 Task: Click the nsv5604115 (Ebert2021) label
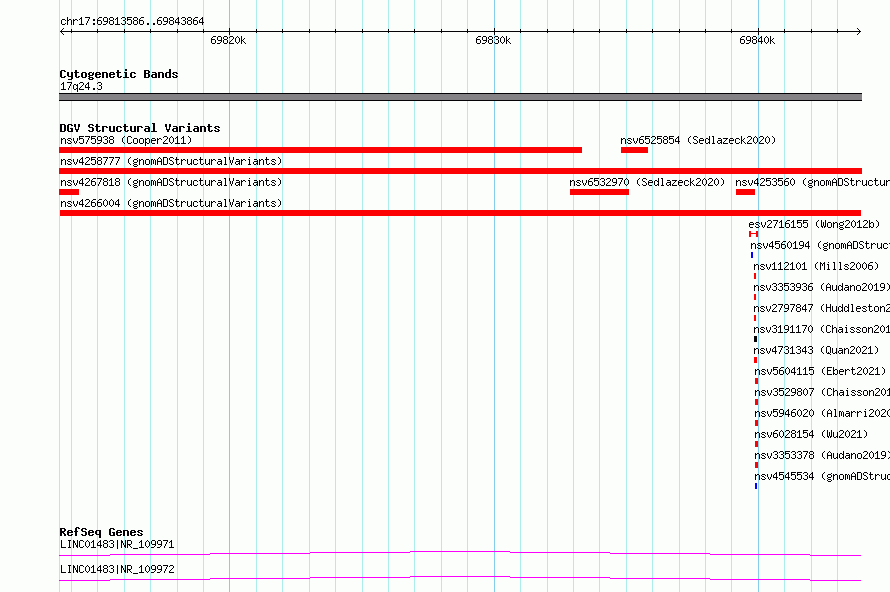820,371
